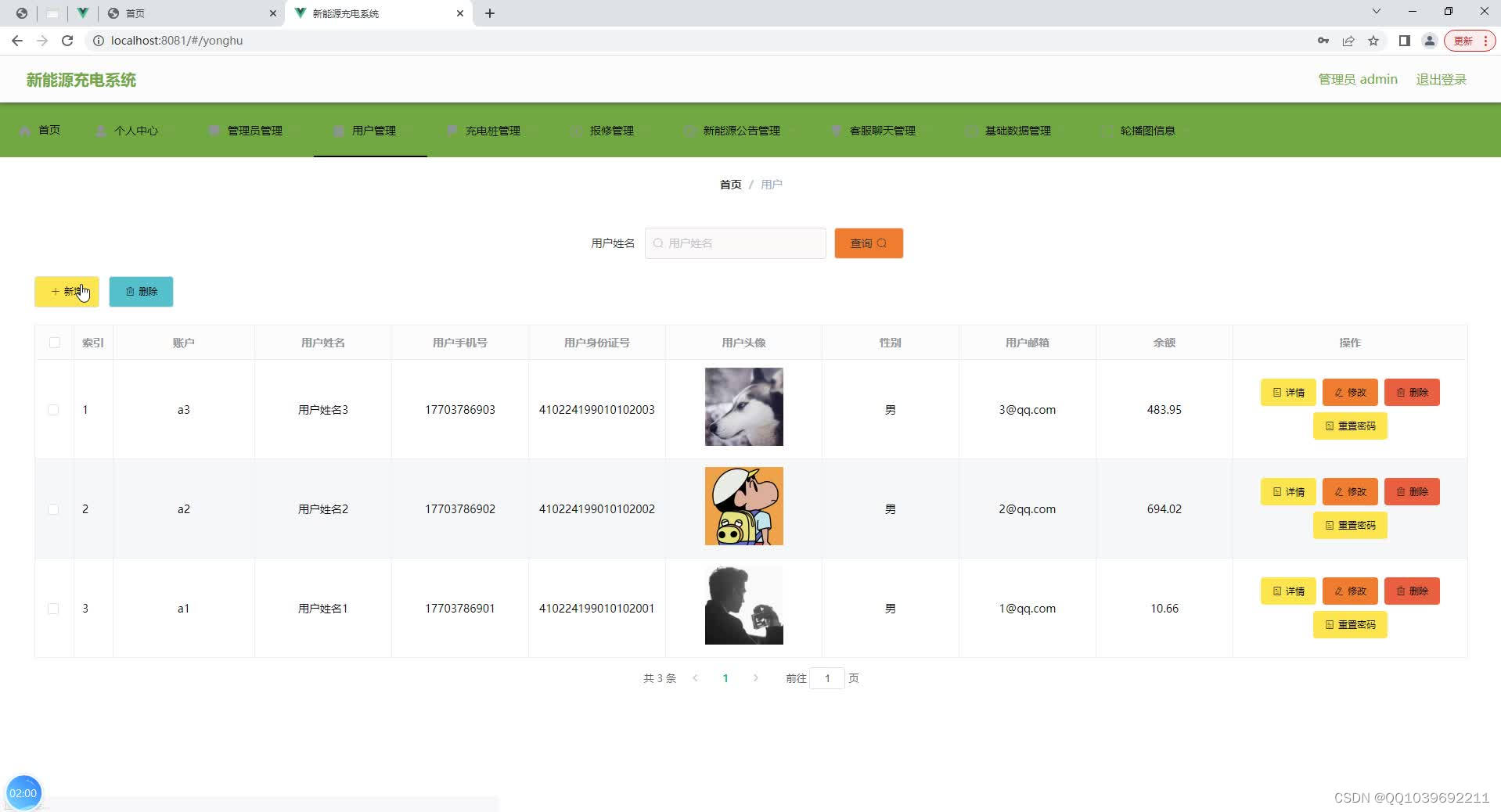The width and height of the screenshot is (1501, 812).
Task: Click the home icon next to 首页
Action: pyautogui.click(x=24, y=130)
